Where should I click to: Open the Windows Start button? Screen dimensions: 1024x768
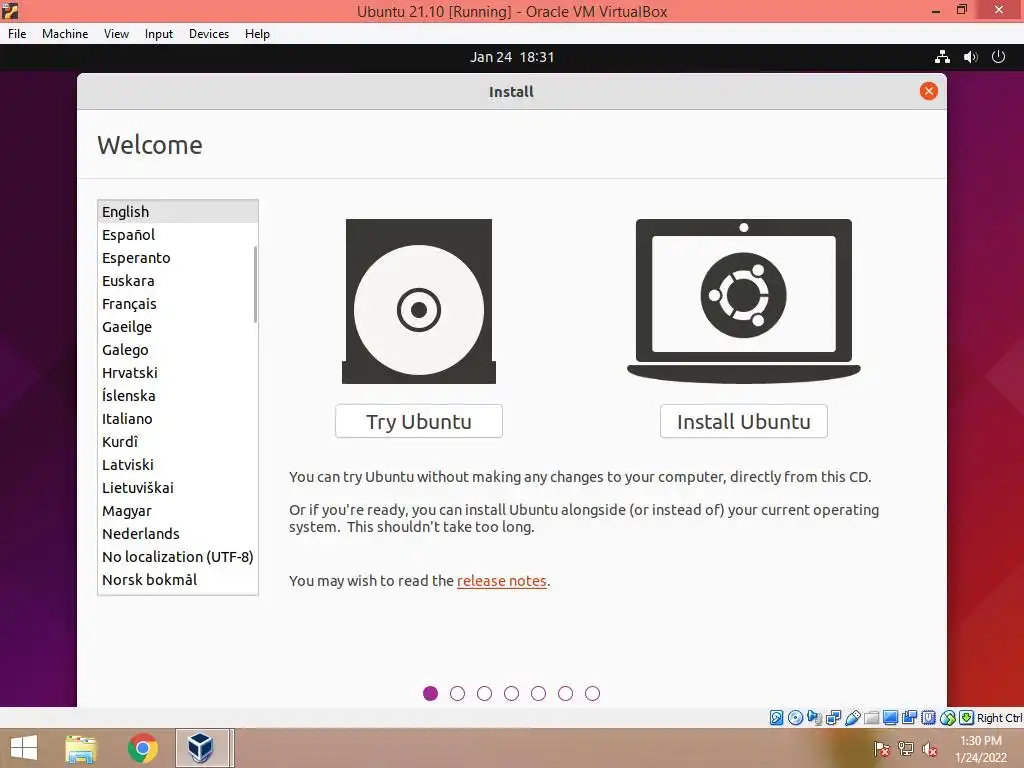pyautogui.click(x=24, y=748)
